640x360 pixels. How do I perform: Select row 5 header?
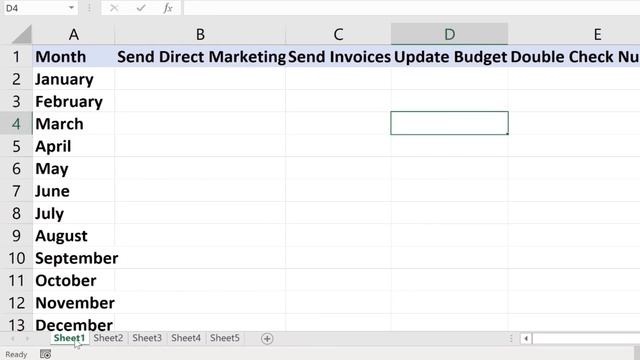[x=16, y=146]
